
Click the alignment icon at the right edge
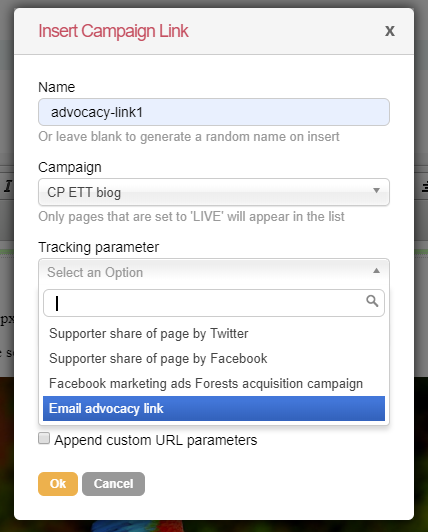point(425,187)
